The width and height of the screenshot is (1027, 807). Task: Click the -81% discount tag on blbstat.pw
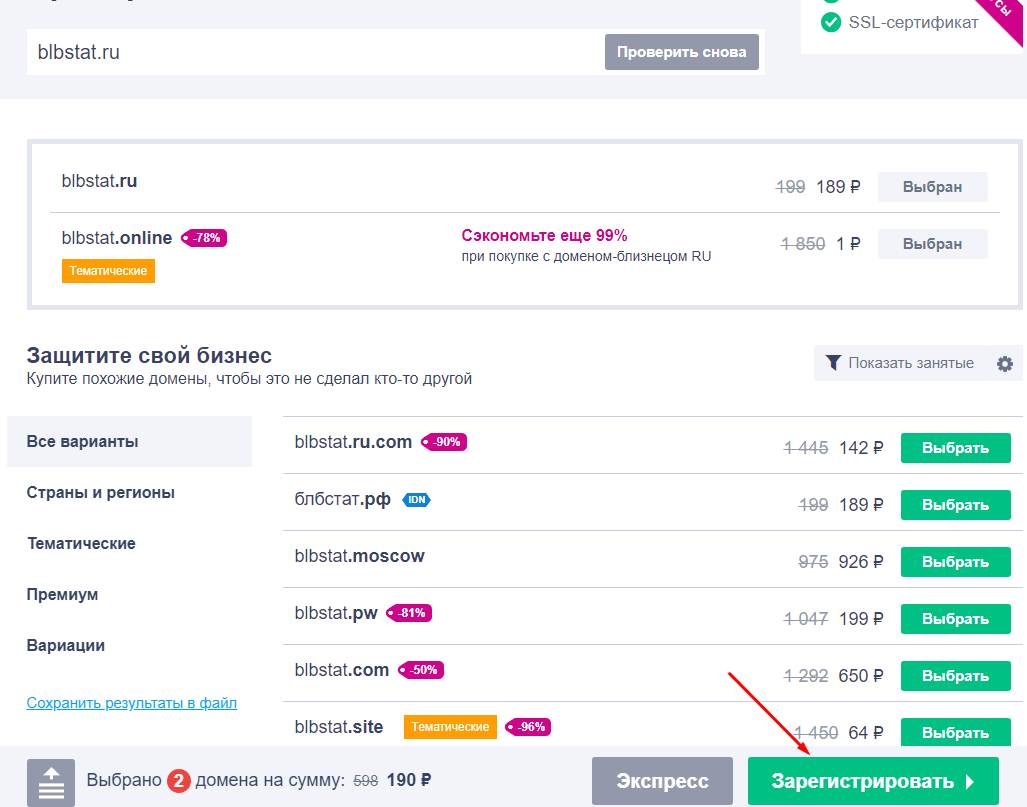410,613
